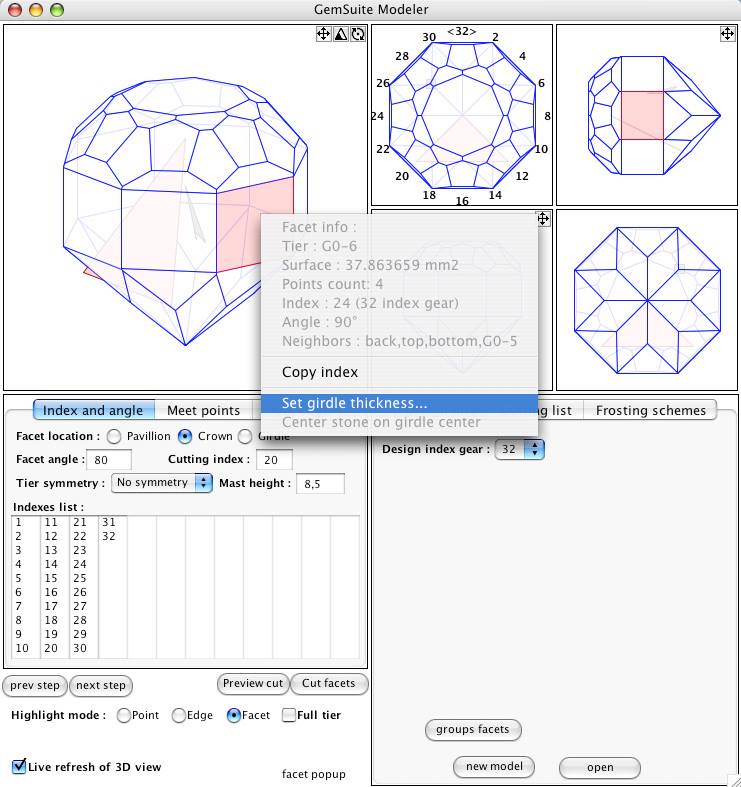Switch to the Meet points tab
The height and width of the screenshot is (787, 741).
tap(203, 410)
